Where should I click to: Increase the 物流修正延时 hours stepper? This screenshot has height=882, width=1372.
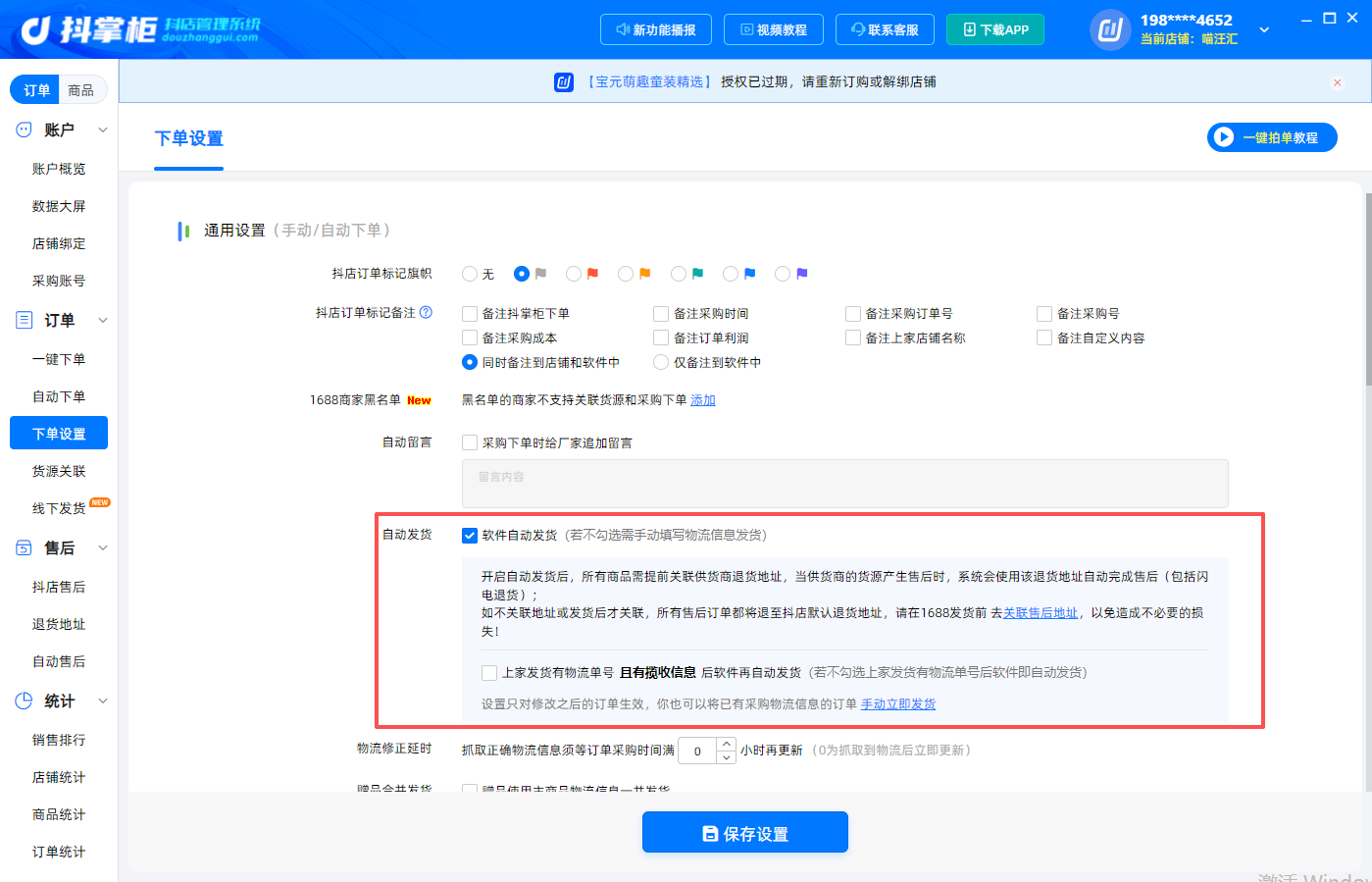point(726,744)
